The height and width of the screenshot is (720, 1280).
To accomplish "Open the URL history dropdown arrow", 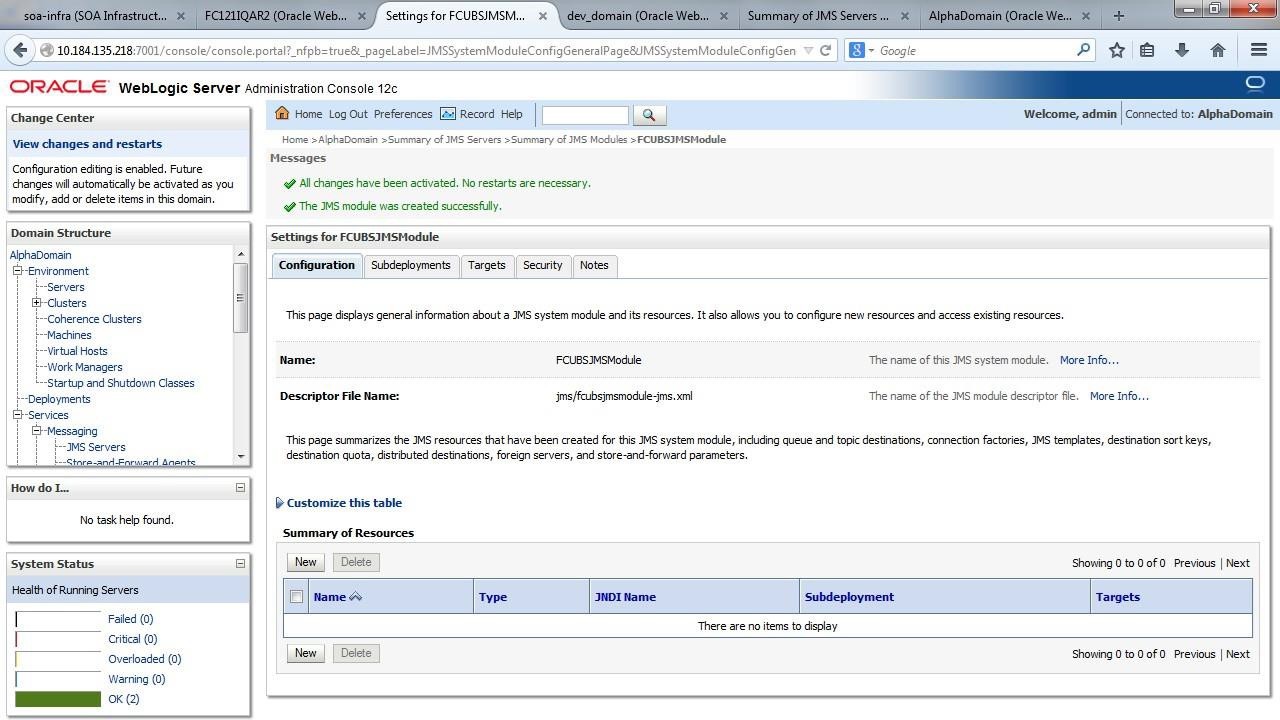I will (808, 50).
